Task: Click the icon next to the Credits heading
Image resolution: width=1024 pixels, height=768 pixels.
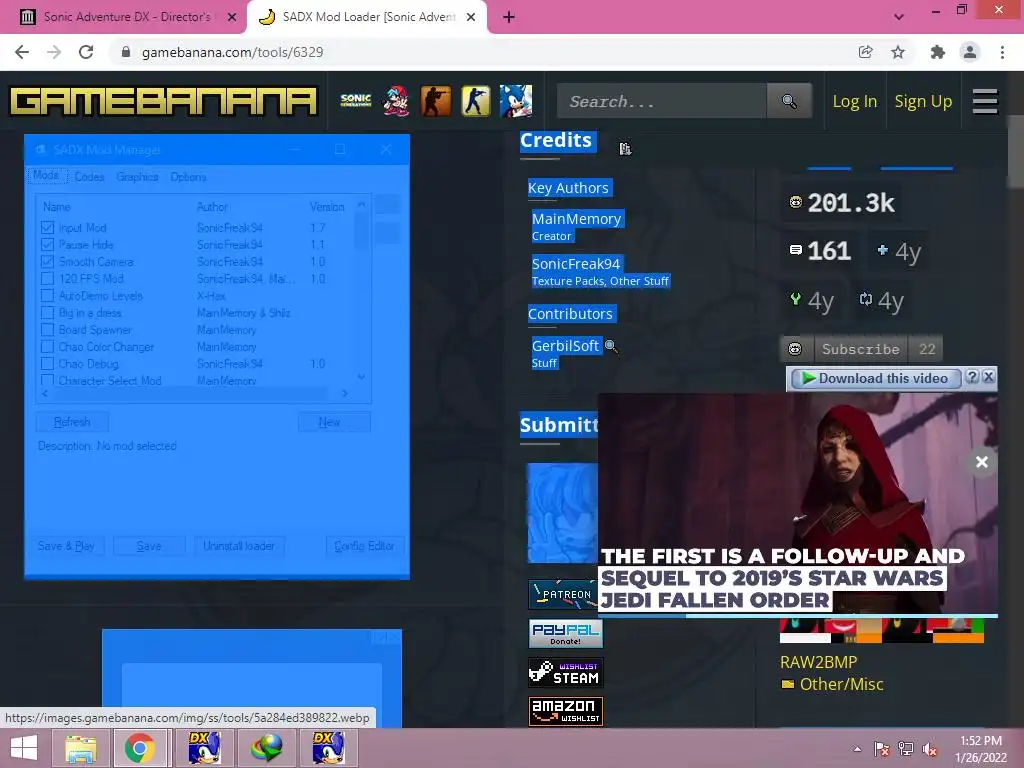Action: (x=625, y=149)
